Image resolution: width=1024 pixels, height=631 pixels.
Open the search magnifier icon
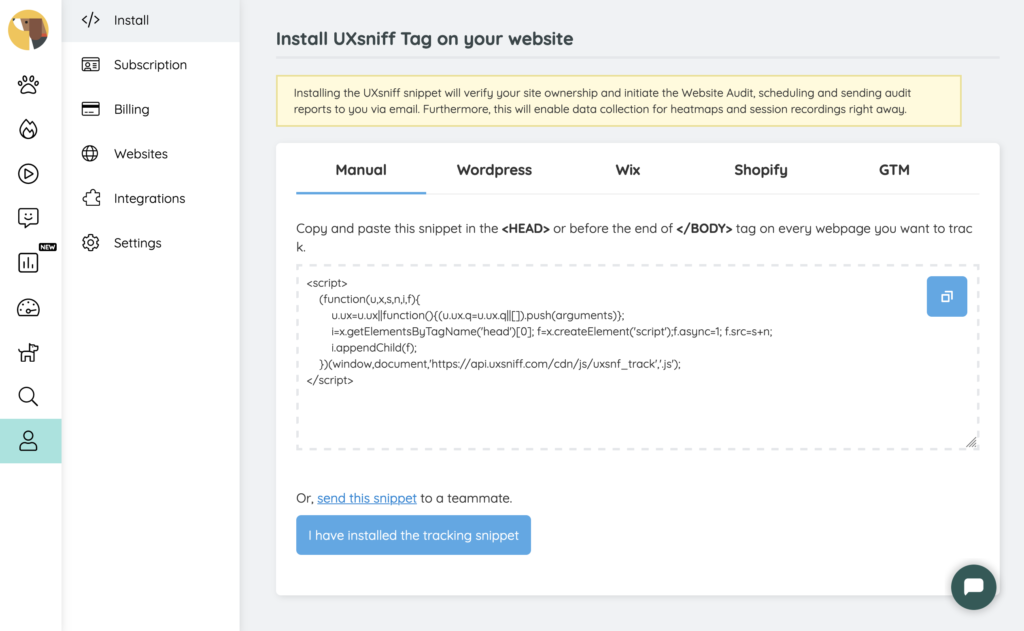tap(28, 396)
